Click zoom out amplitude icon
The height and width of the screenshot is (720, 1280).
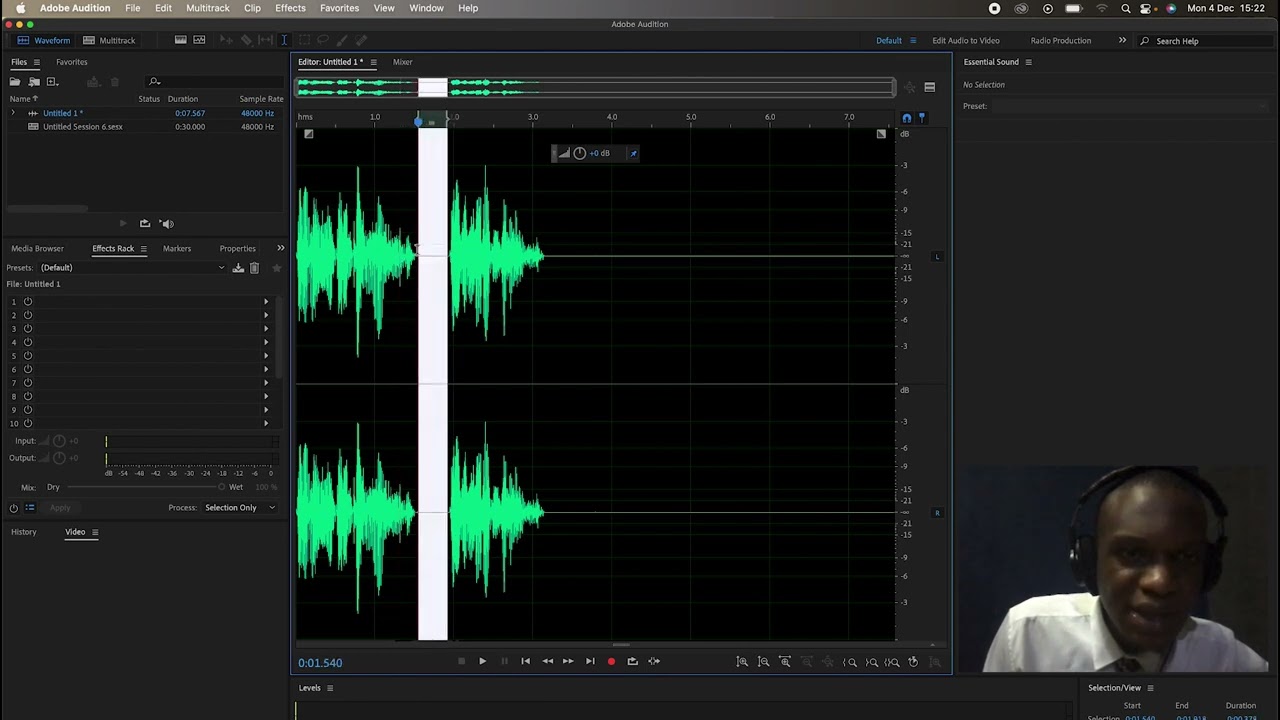pyautogui.click(x=763, y=662)
